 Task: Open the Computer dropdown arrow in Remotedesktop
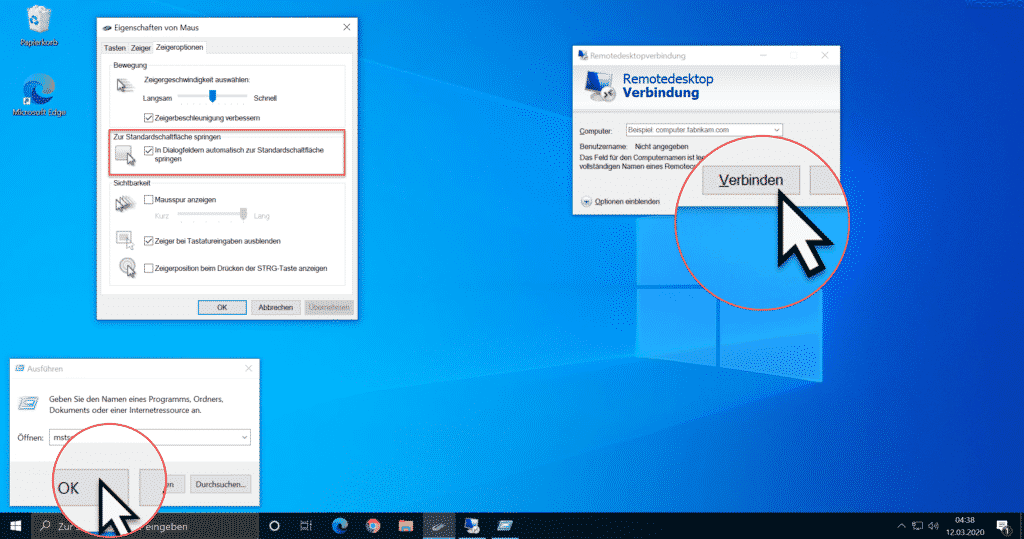[776, 130]
